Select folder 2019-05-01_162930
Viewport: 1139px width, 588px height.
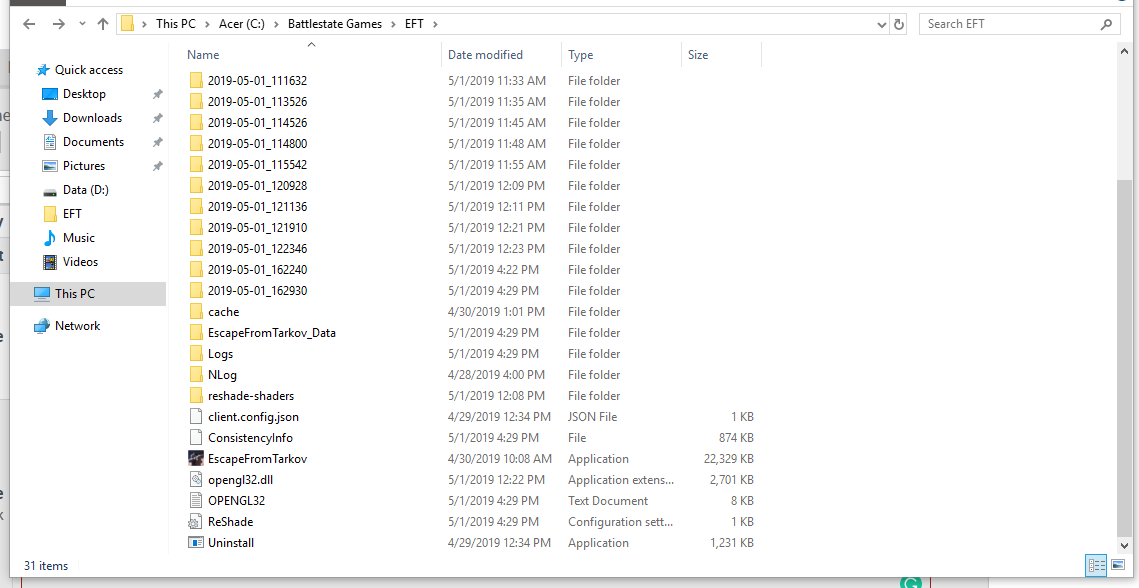[257, 291]
